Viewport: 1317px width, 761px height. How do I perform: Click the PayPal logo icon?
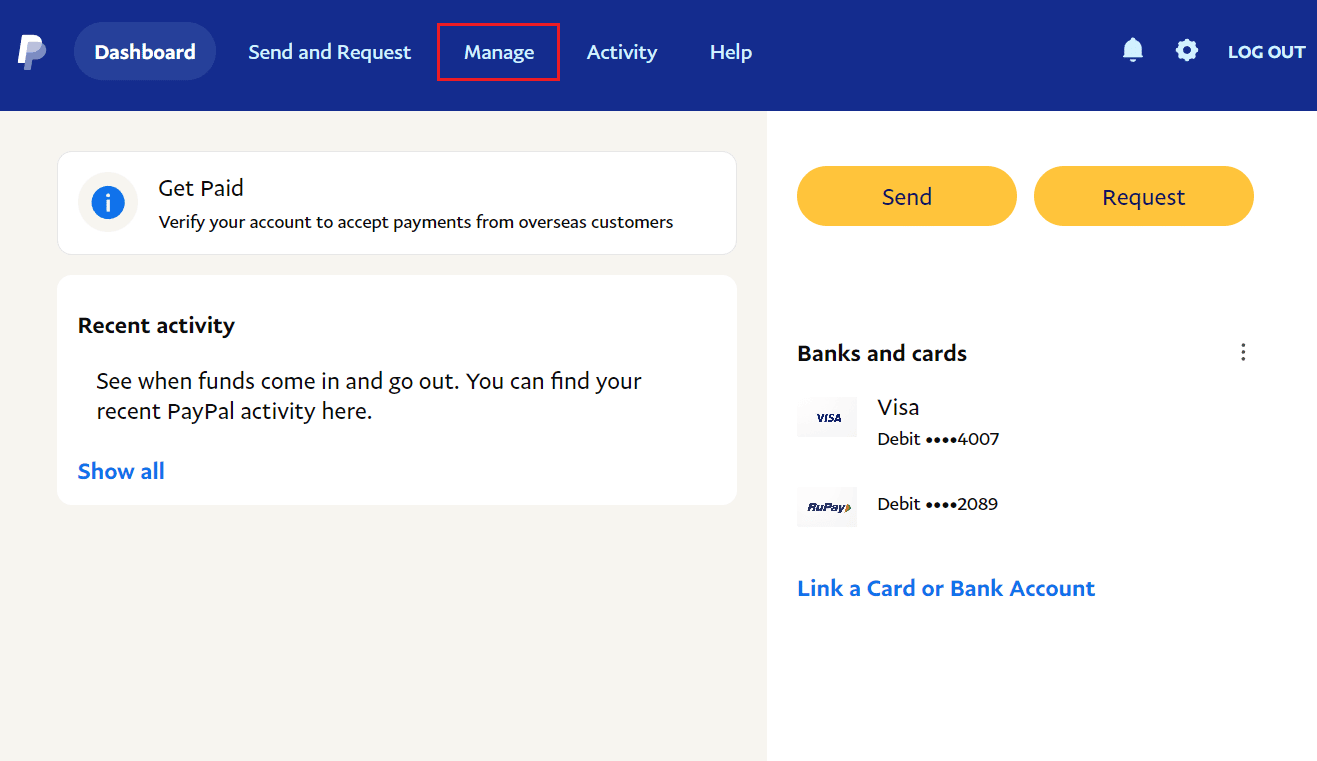click(32, 52)
